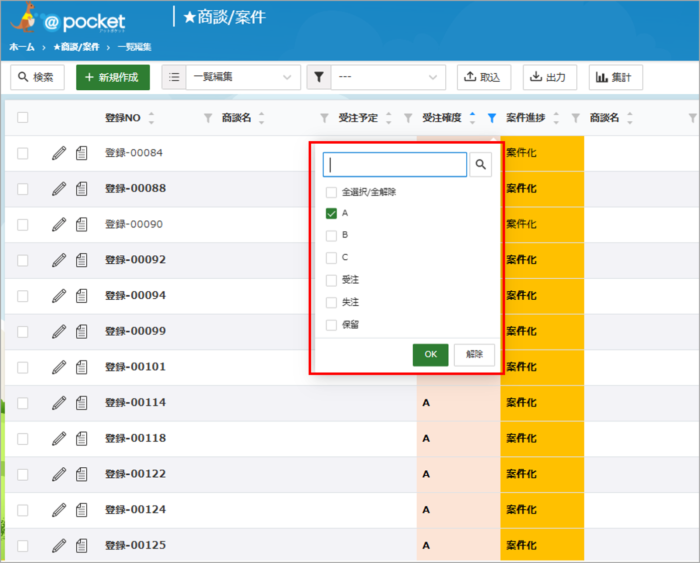The width and height of the screenshot is (700, 563).
Task: Open detail document icon for 登録-00094
Action: coord(81,296)
